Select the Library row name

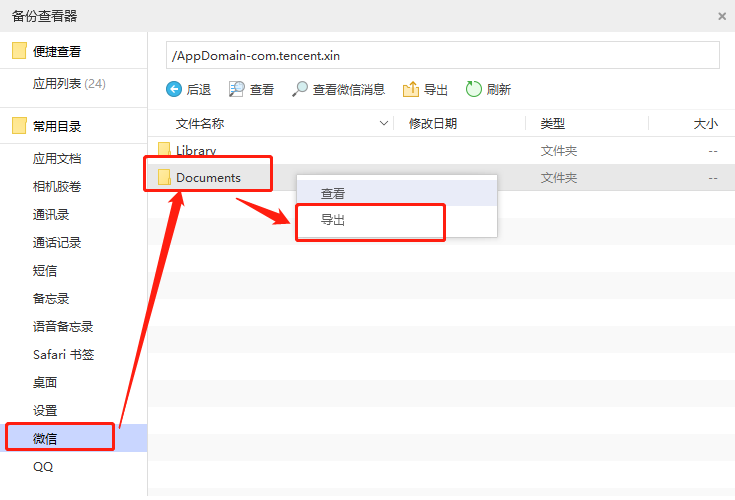pyautogui.click(x=196, y=150)
